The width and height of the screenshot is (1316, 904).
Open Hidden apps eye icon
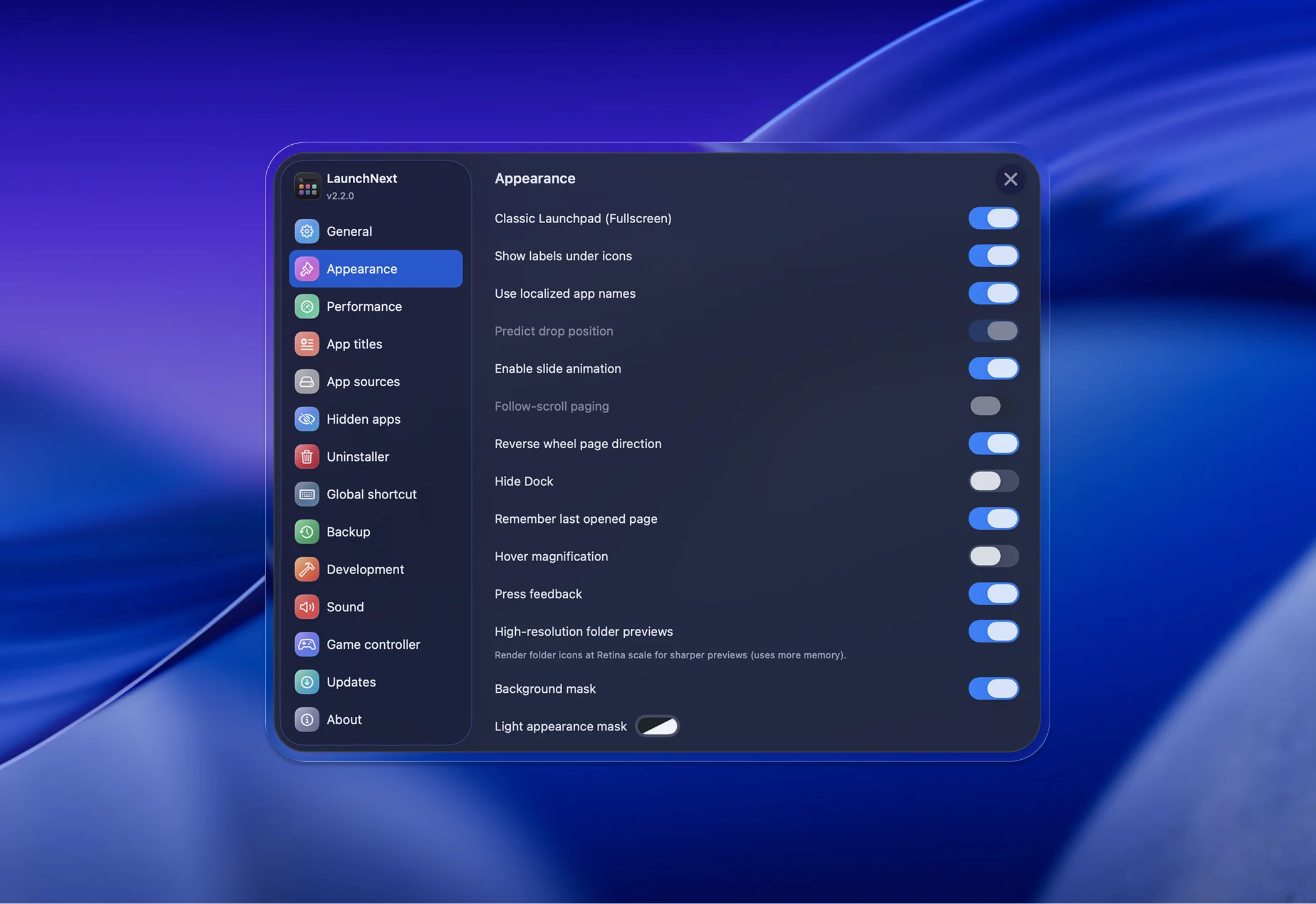[306, 419]
